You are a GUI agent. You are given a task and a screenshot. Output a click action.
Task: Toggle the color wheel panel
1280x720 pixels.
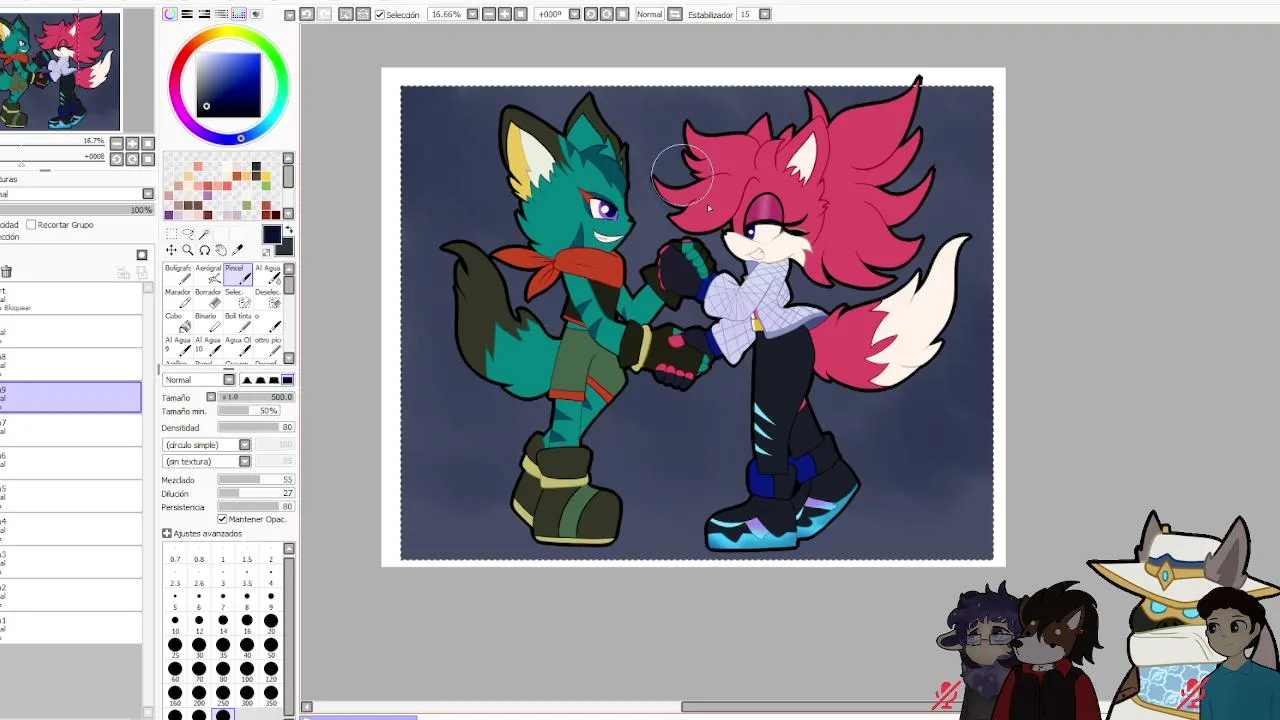coord(170,14)
